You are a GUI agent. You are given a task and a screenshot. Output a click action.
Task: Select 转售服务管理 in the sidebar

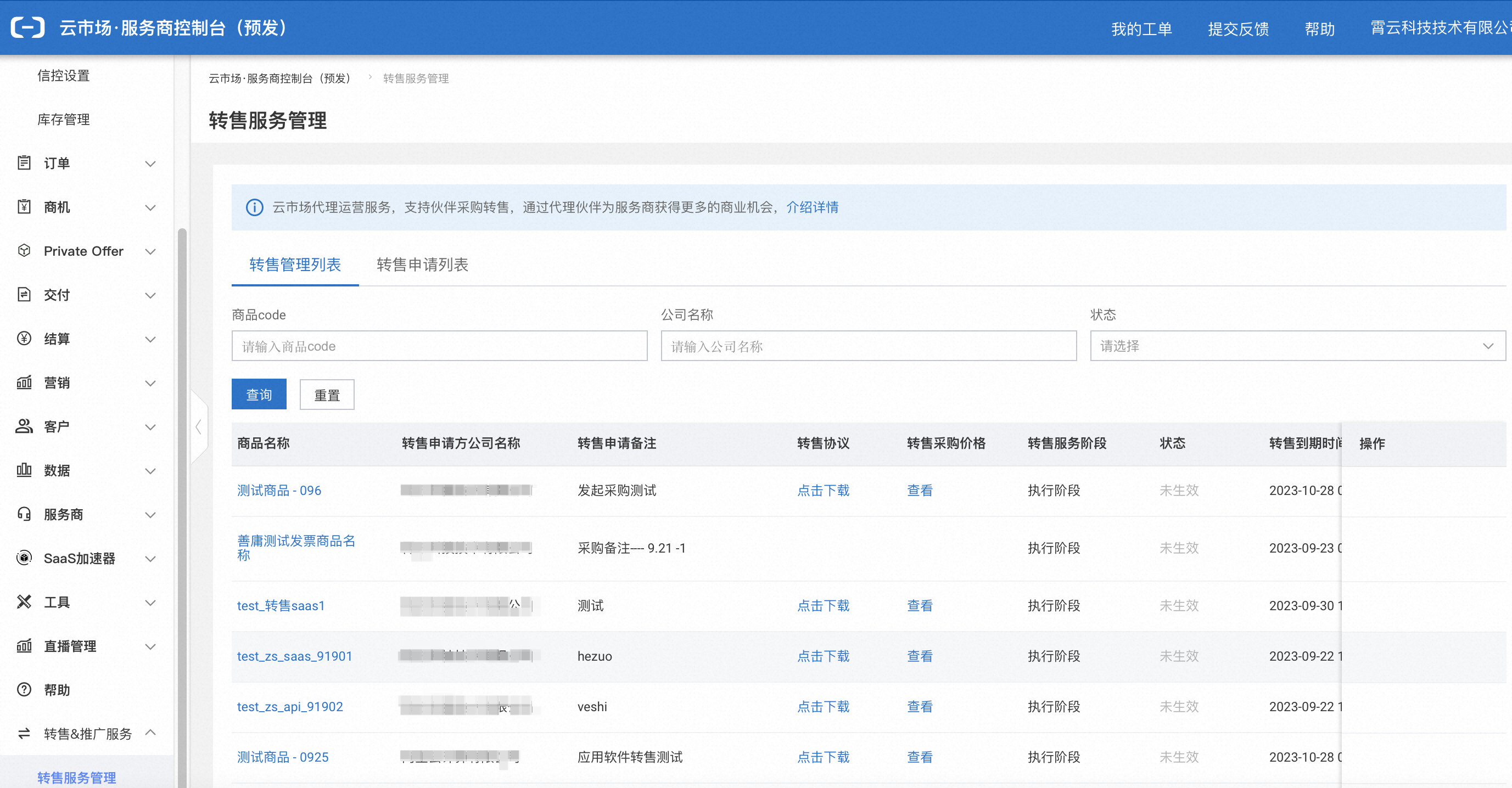pos(76,778)
